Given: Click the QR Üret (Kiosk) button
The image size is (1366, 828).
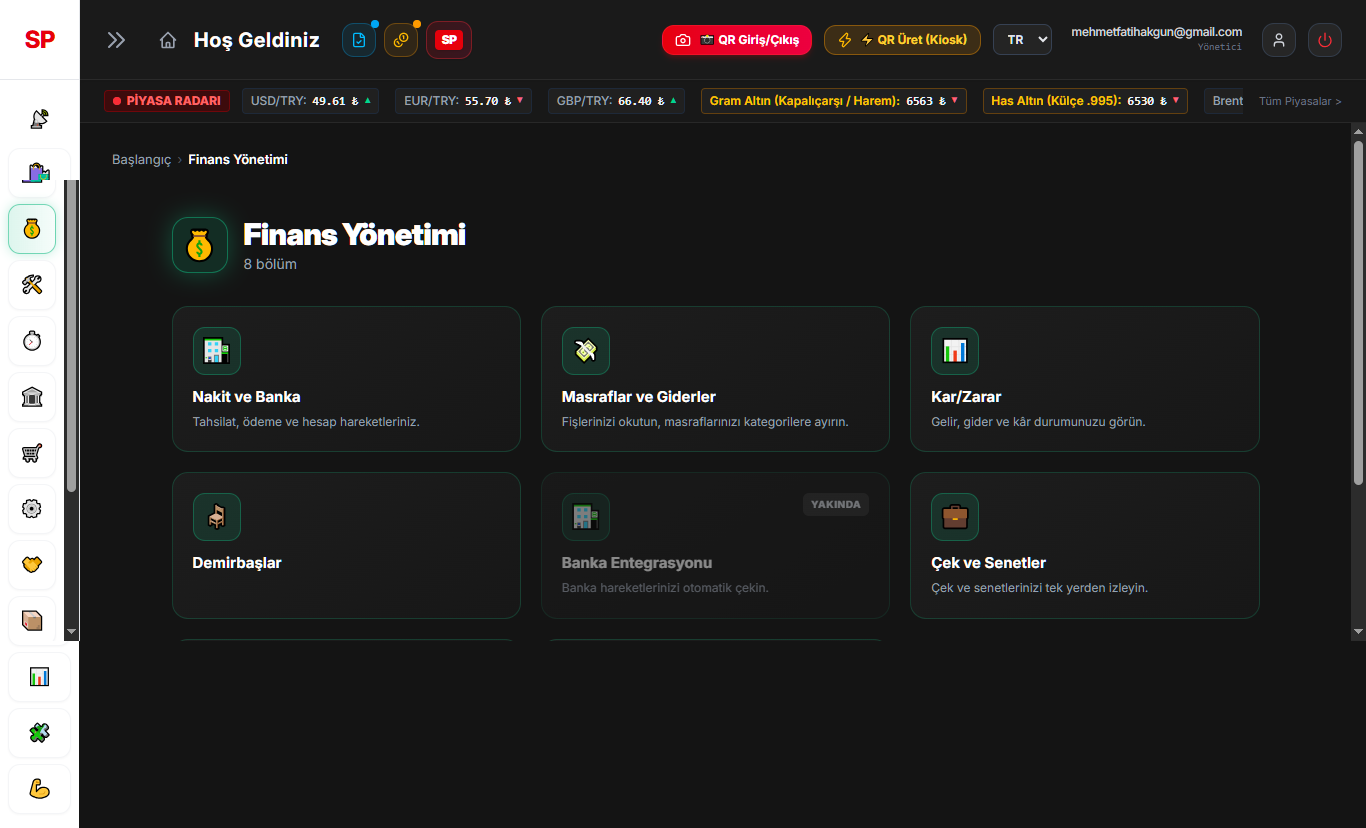Looking at the screenshot, I should pyautogui.click(x=902, y=40).
